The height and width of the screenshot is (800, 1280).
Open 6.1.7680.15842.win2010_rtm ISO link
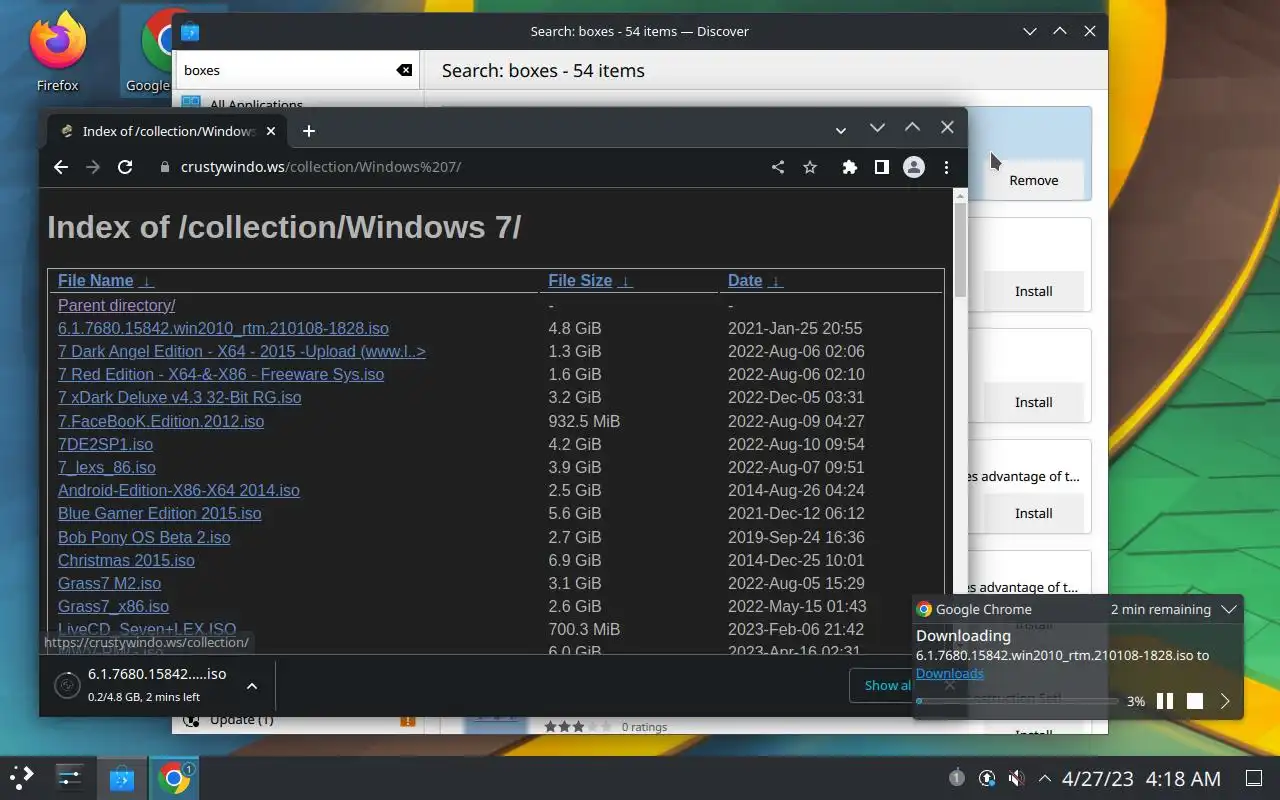(x=223, y=328)
